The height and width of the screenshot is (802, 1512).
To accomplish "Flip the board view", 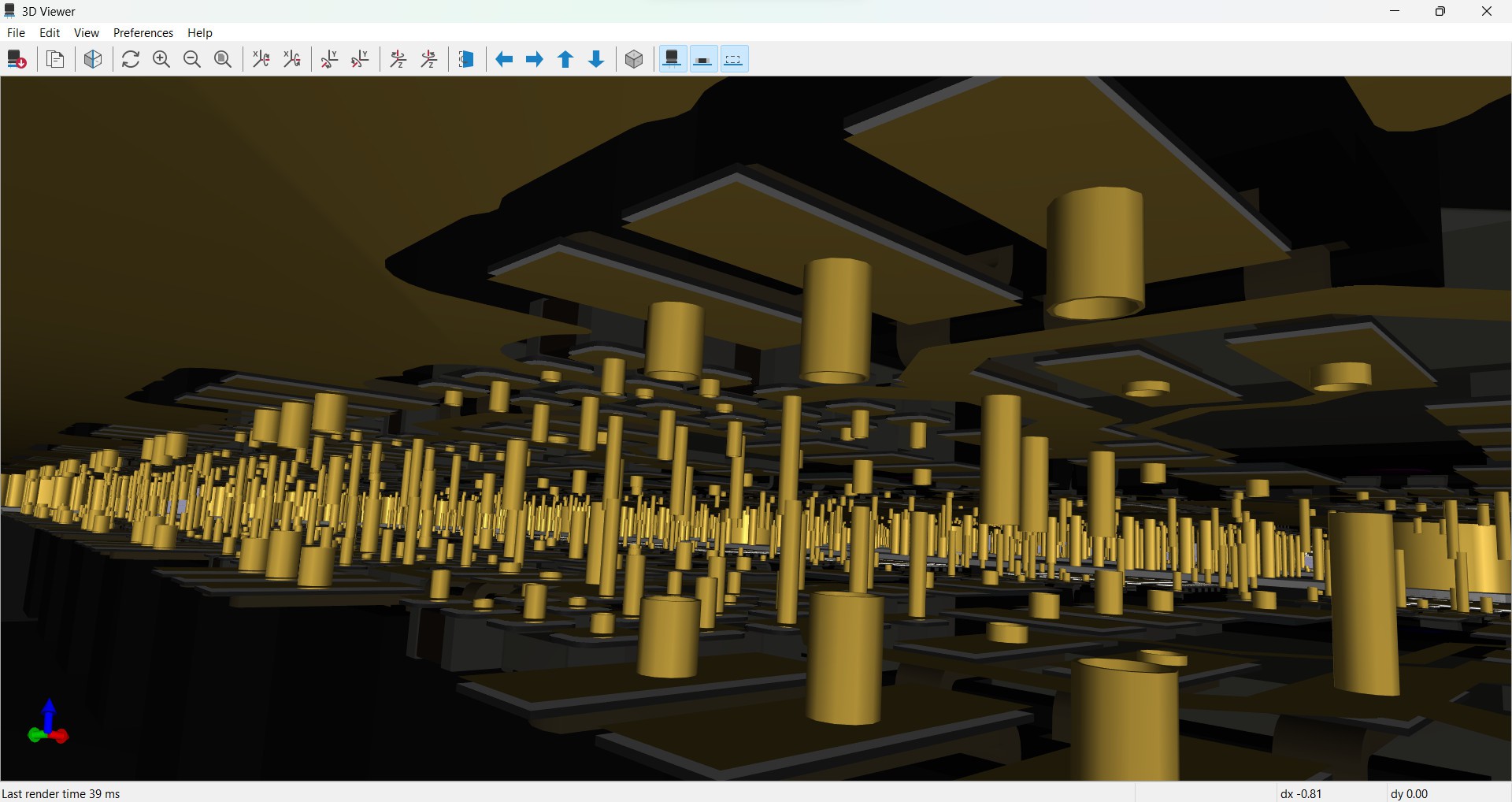I will click(x=467, y=60).
